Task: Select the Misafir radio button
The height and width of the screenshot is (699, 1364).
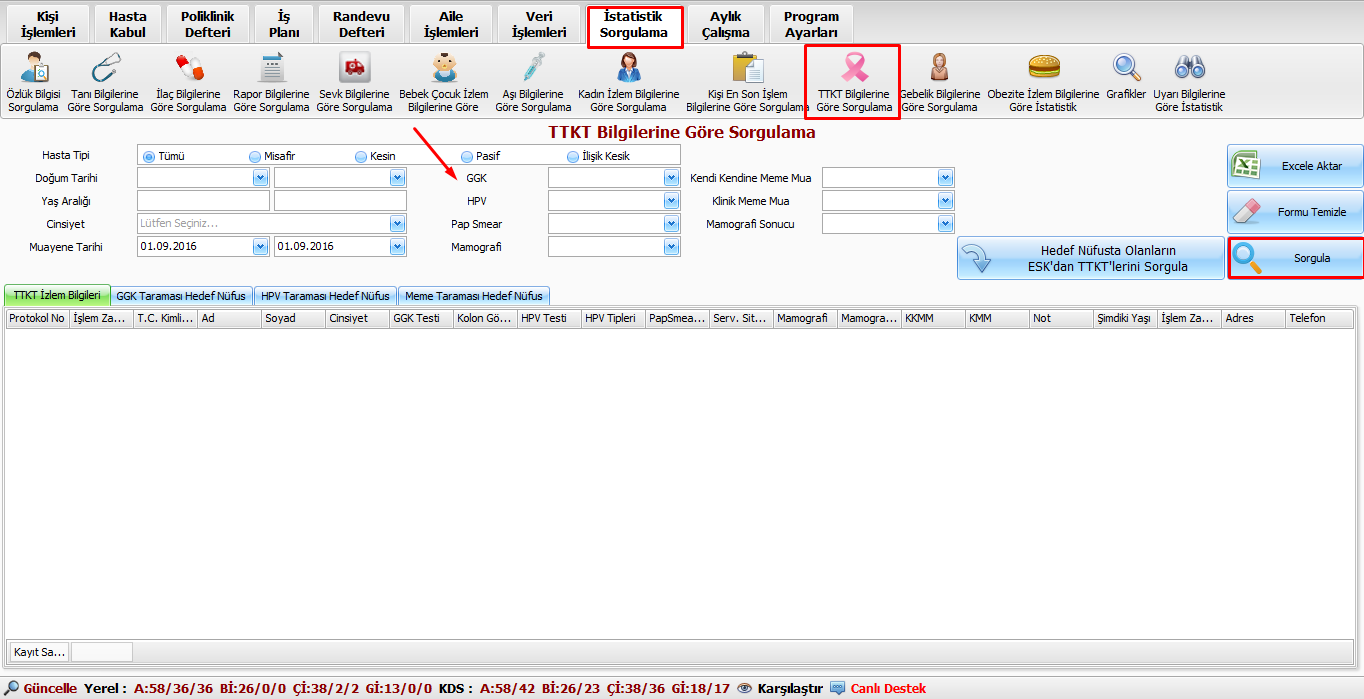Action: coord(255,156)
